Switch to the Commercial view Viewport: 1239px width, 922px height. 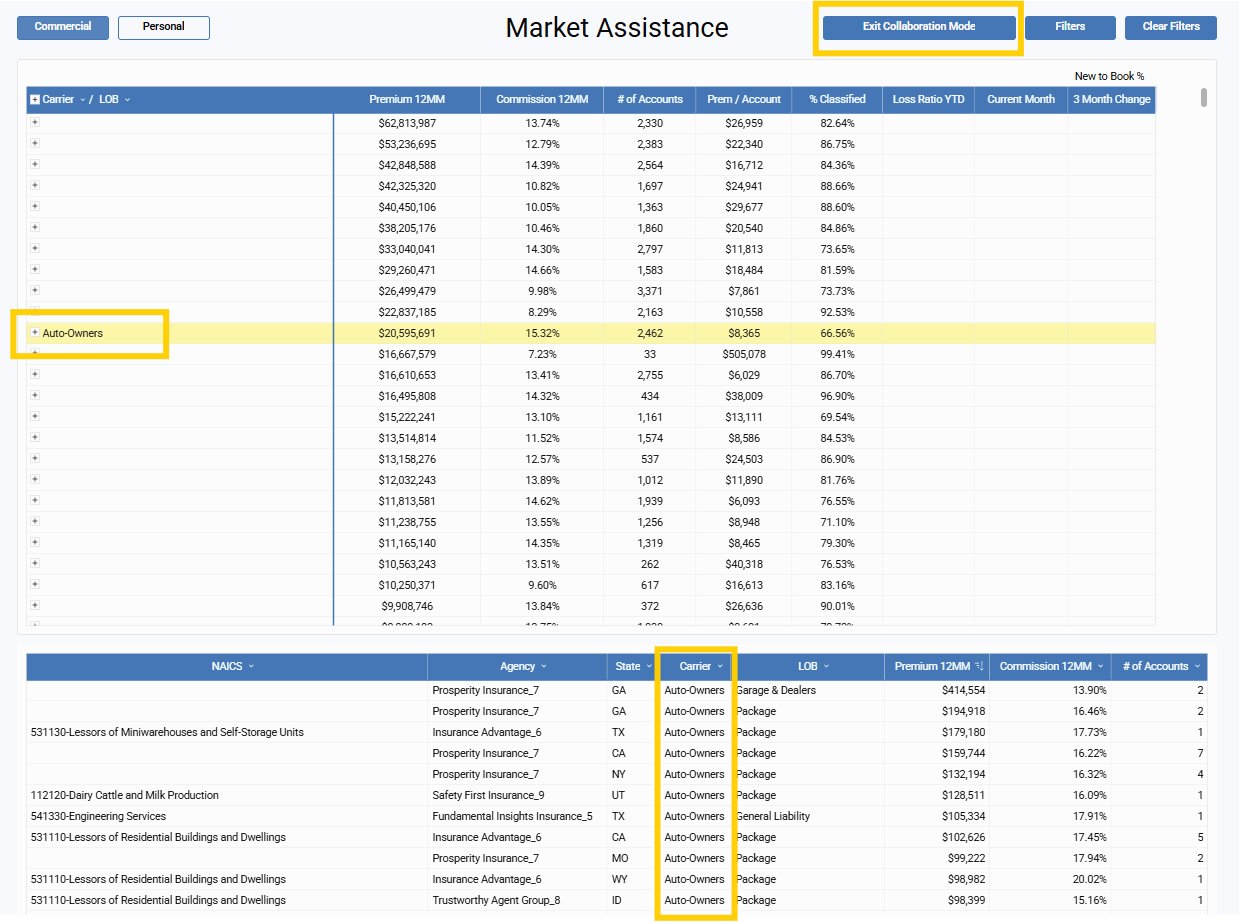[x=63, y=27]
